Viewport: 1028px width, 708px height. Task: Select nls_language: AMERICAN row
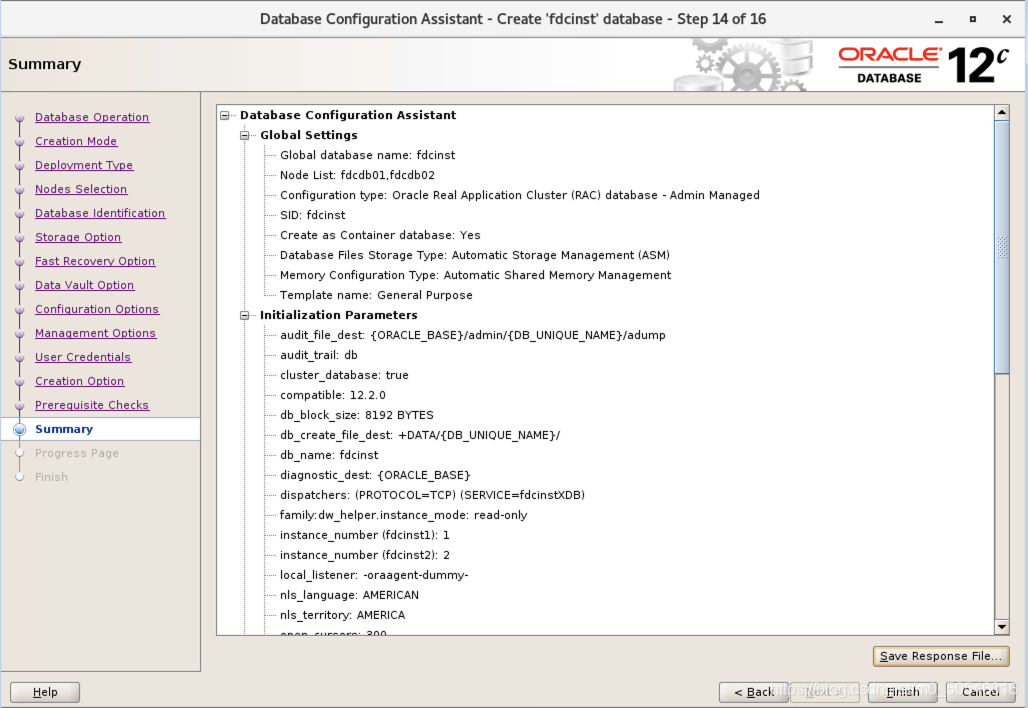click(x=349, y=595)
